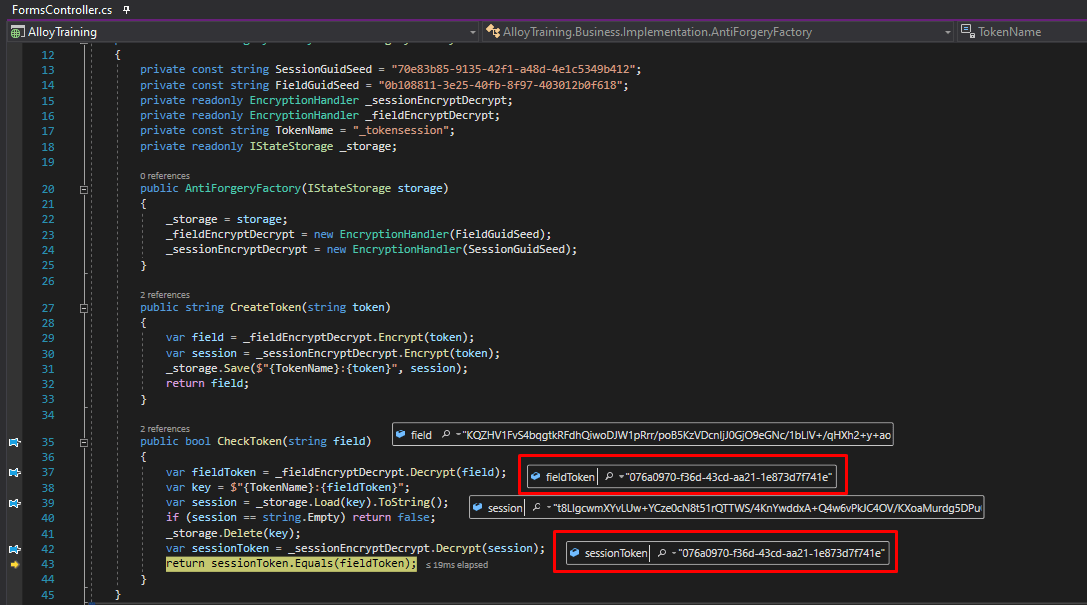Click the "_tokensession" string on line 17
Viewport: 1087px width, 605px height.
pos(403,130)
